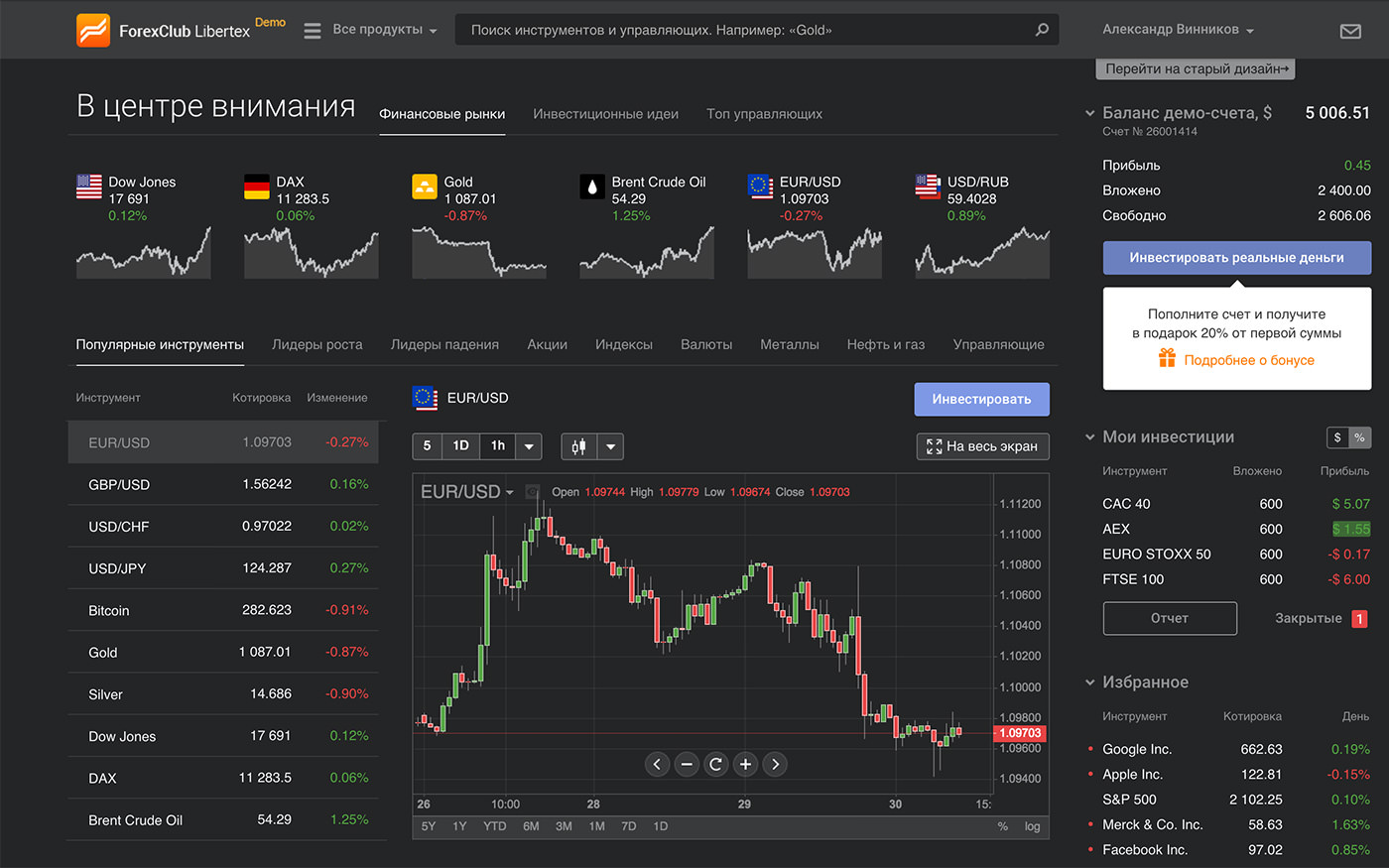The width and height of the screenshot is (1389, 868).
Task: Open the Акции tab
Action: (548, 345)
